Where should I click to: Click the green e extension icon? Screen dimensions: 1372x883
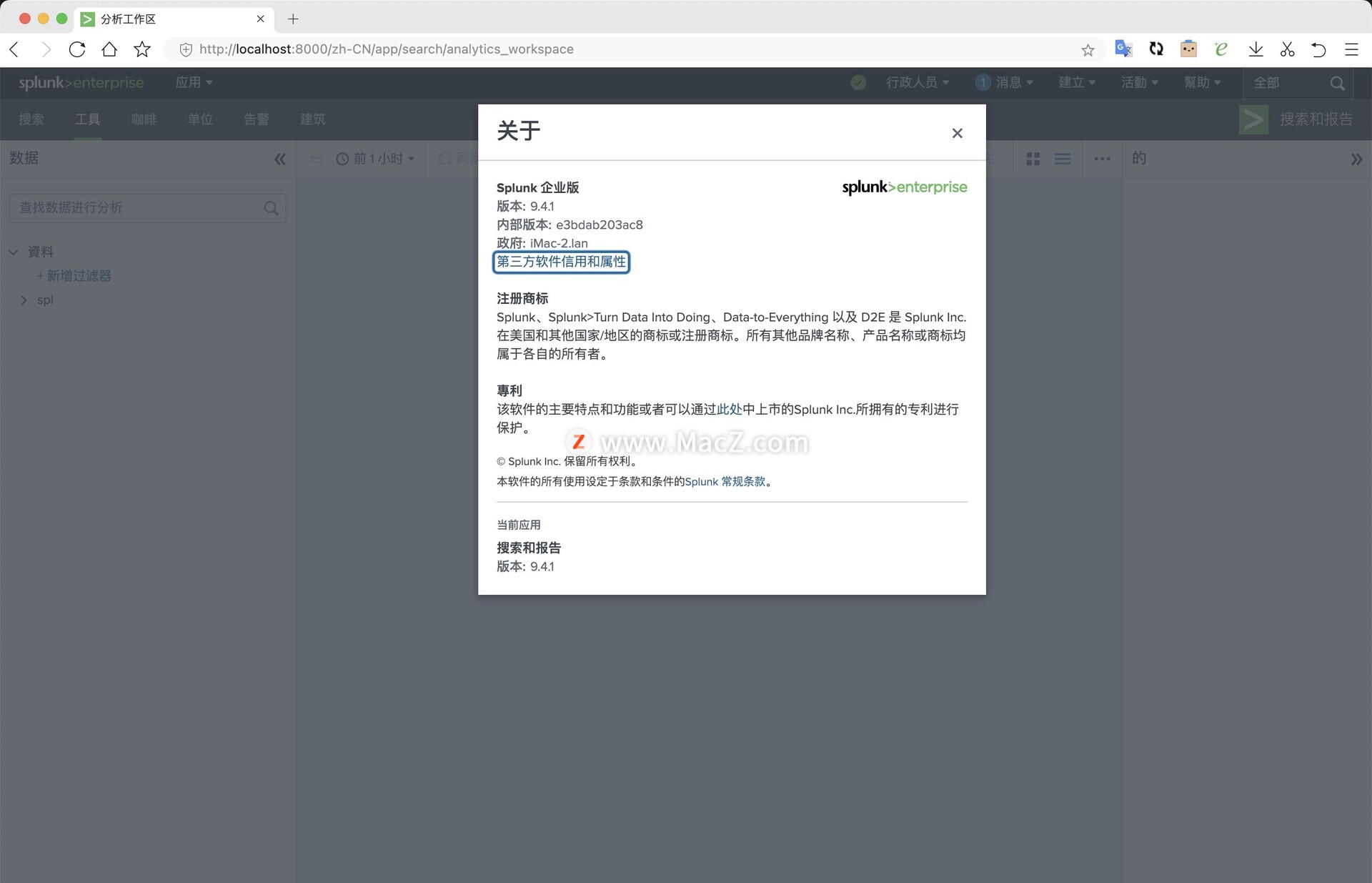(x=1221, y=49)
